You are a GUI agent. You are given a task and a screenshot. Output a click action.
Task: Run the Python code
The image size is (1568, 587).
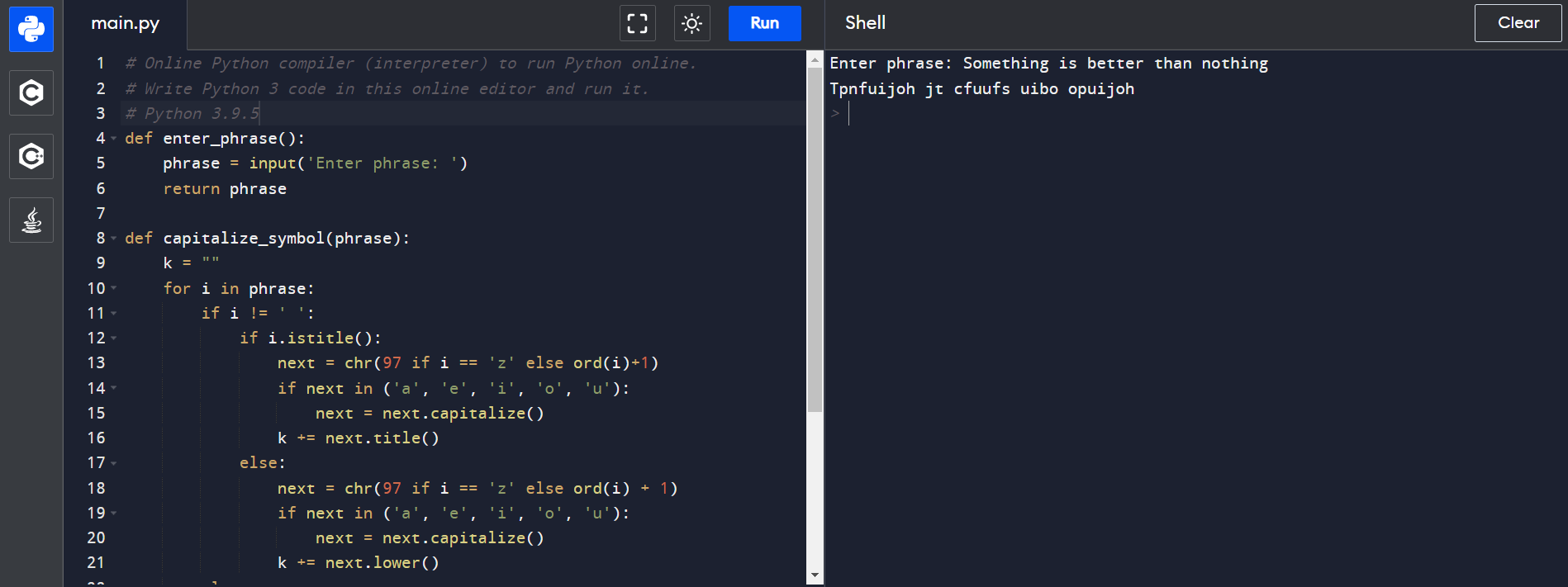tap(764, 23)
